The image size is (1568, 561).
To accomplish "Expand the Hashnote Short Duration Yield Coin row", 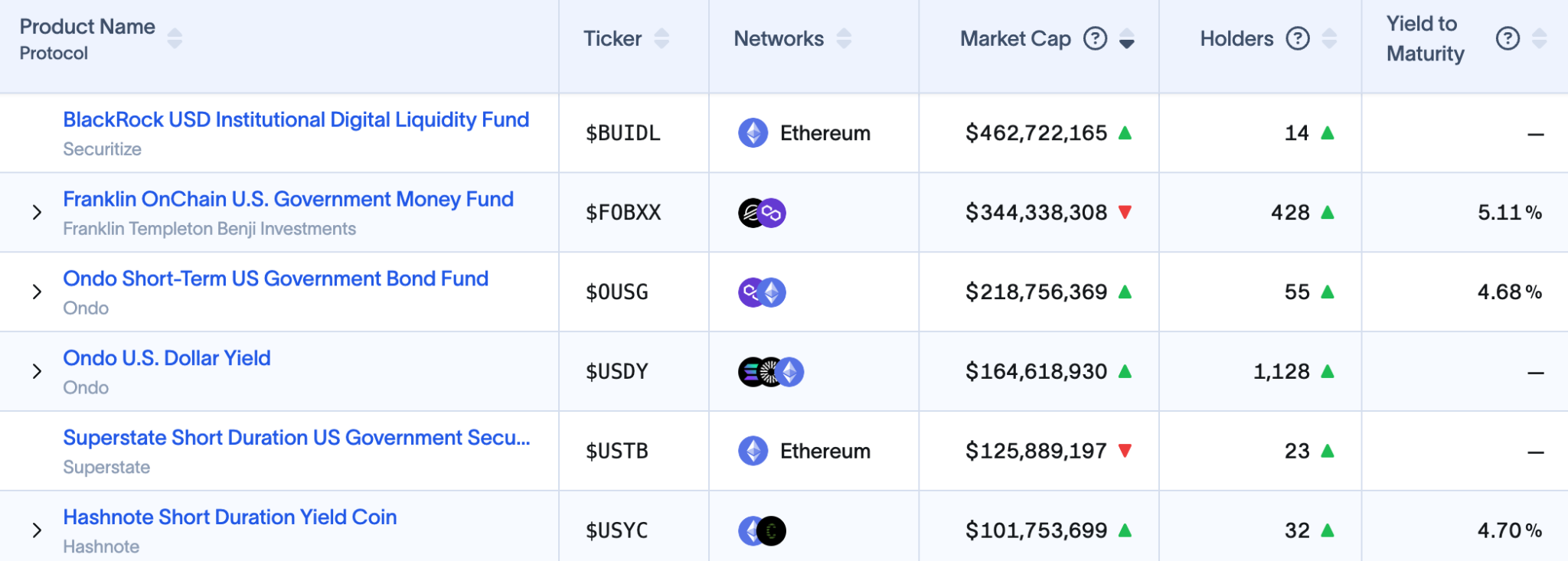I will tap(37, 531).
